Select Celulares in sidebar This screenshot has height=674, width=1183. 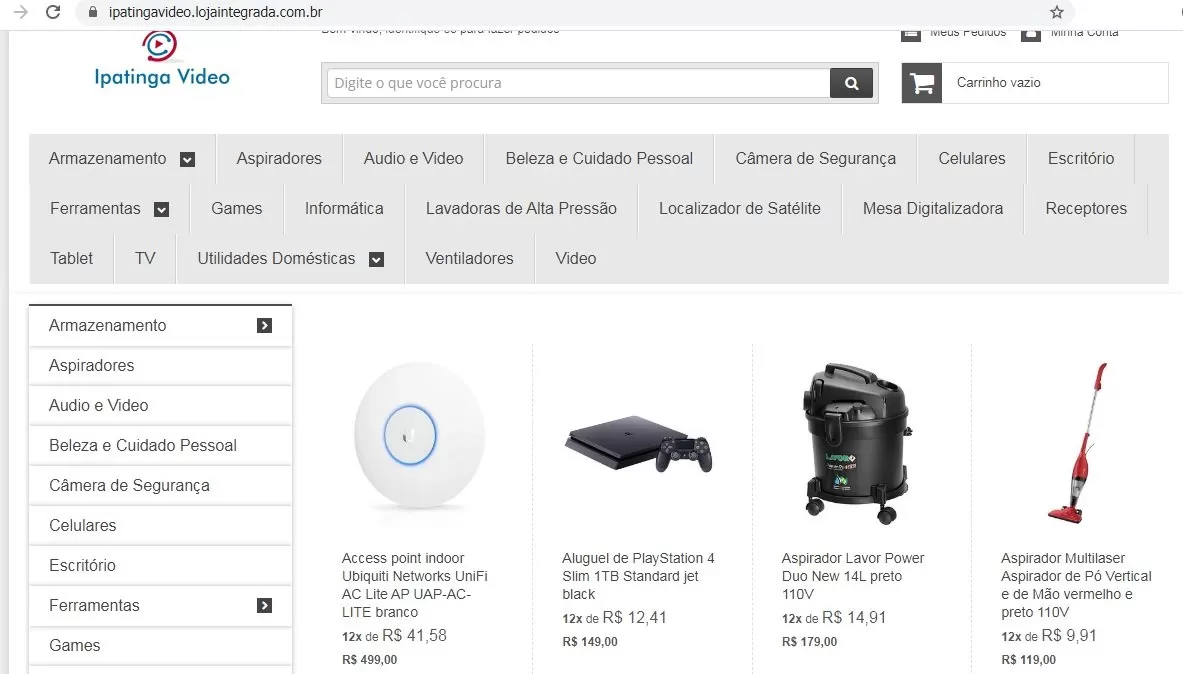tap(160, 525)
